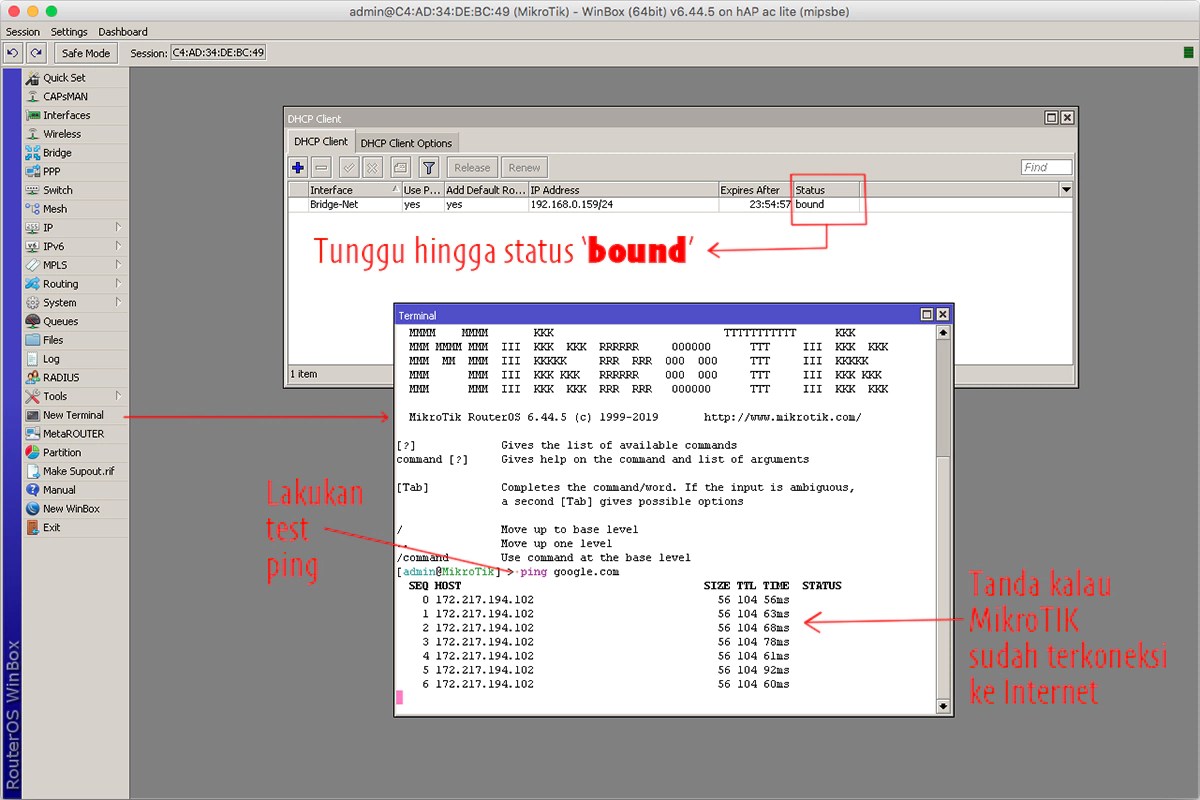This screenshot has width=1200, height=800.
Task: Sort by Status column header
Action: click(x=826, y=190)
